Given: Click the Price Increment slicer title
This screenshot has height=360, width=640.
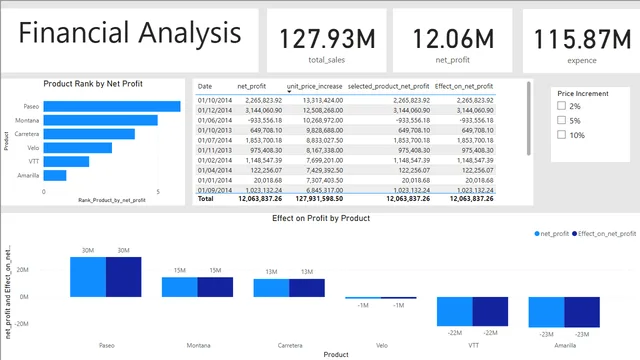Looking at the screenshot, I should click(583, 93).
